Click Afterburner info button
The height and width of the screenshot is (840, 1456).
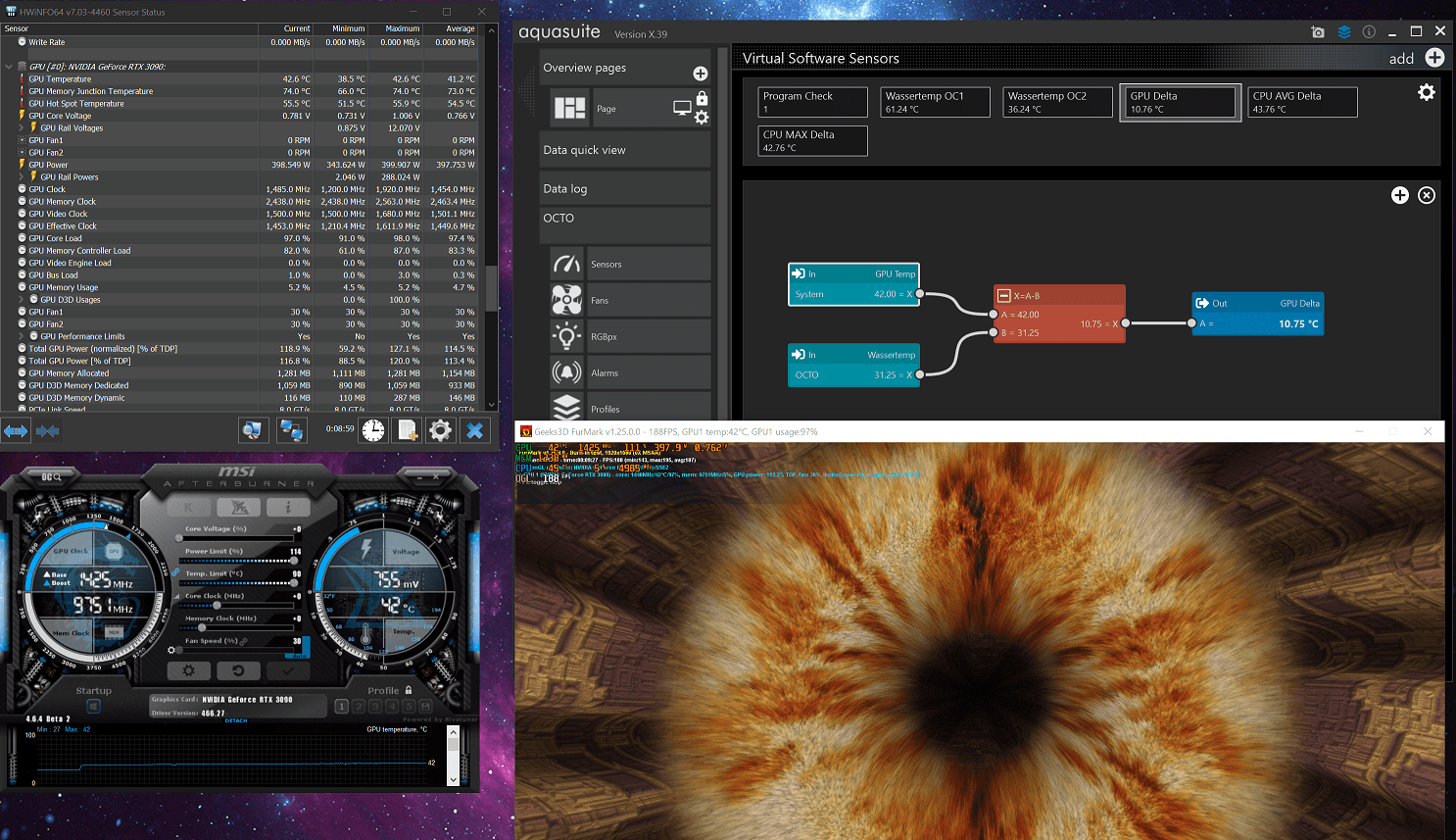pyautogui.click(x=288, y=507)
